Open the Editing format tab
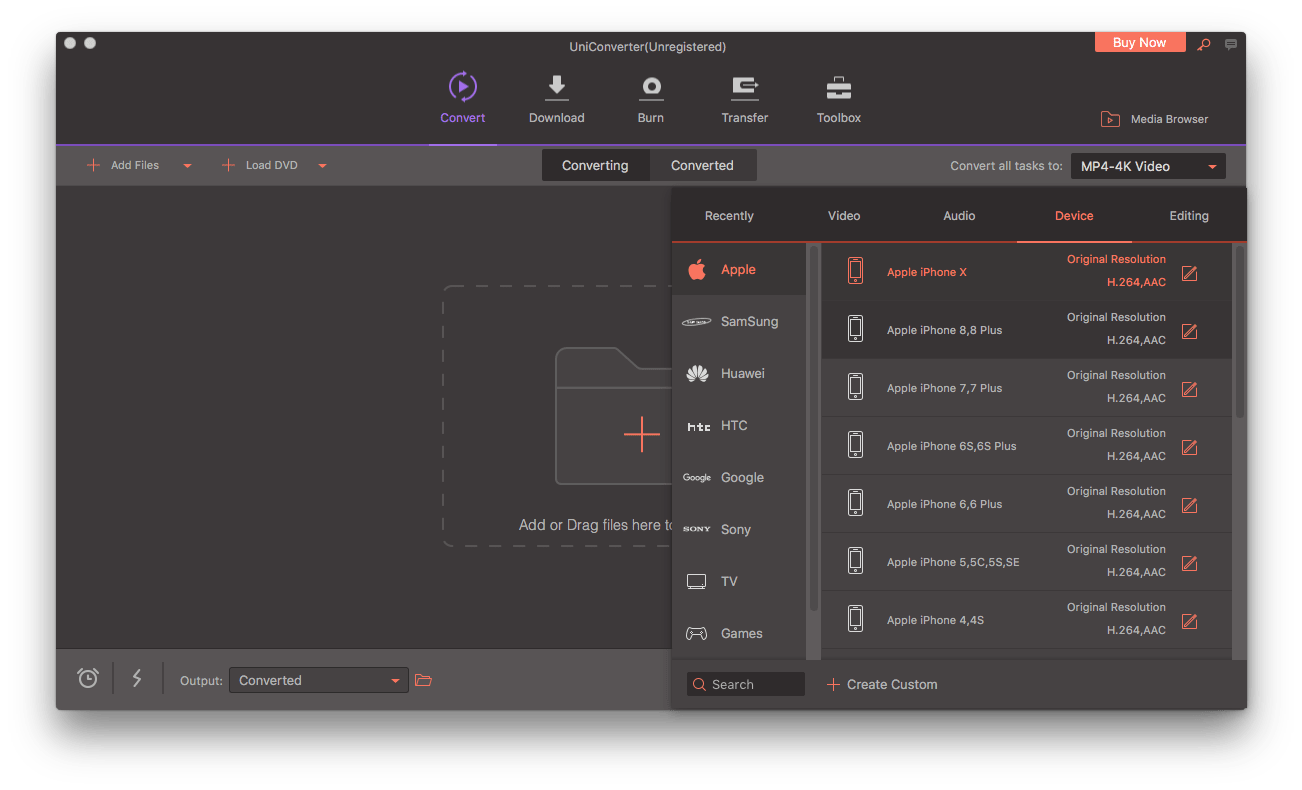Screen dimensions: 1302x790 [x=1189, y=216]
